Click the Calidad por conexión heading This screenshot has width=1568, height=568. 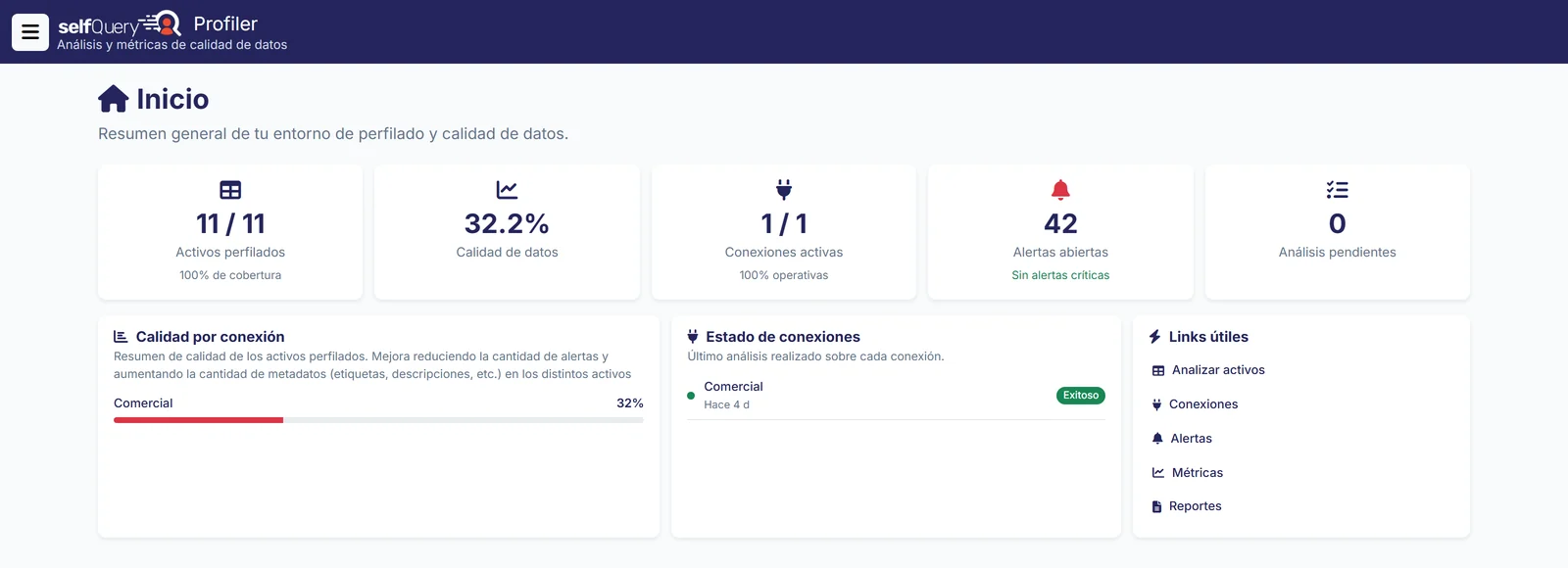click(x=210, y=336)
